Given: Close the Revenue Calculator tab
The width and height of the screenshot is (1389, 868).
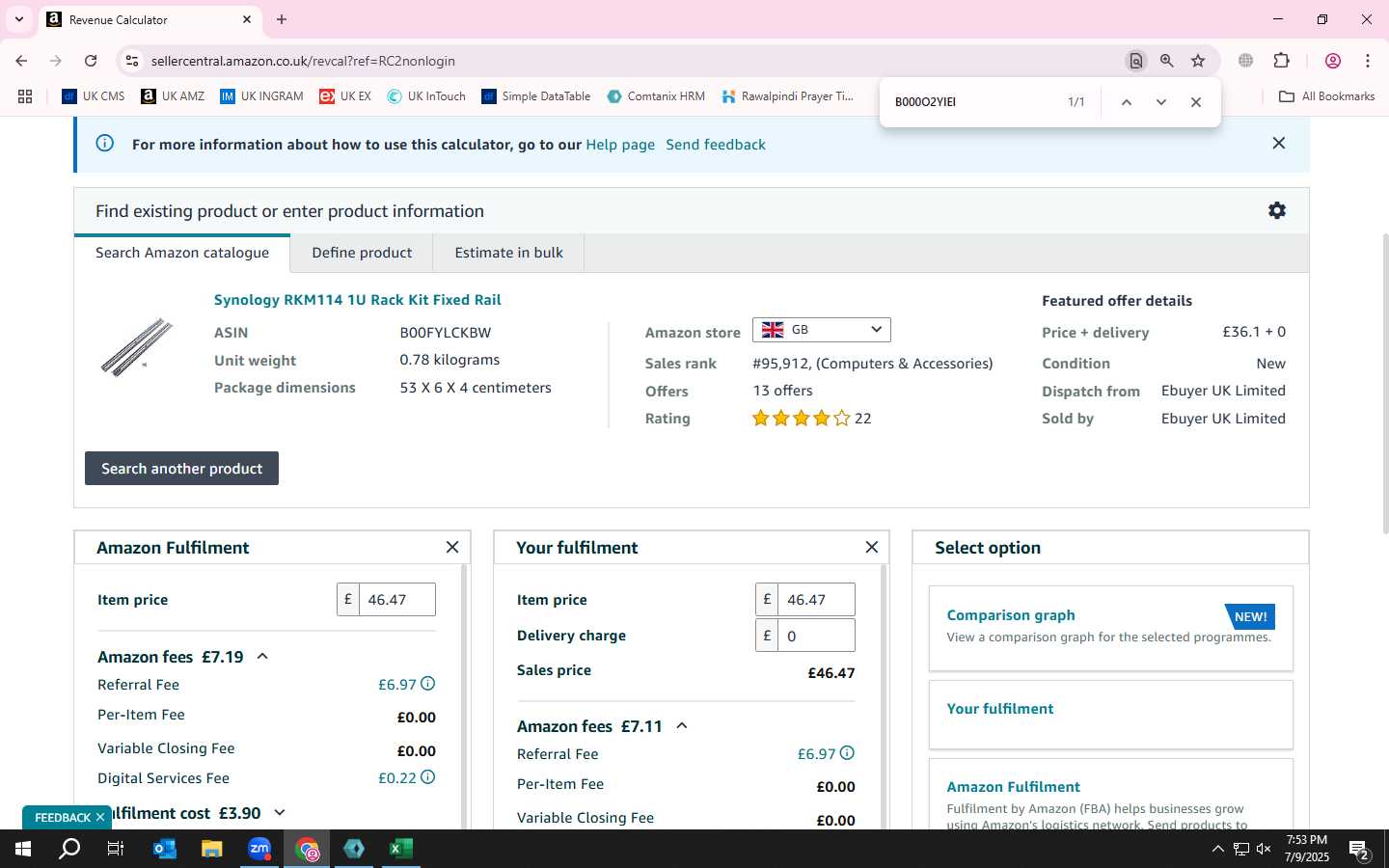Looking at the screenshot, I should coord(247,19).
